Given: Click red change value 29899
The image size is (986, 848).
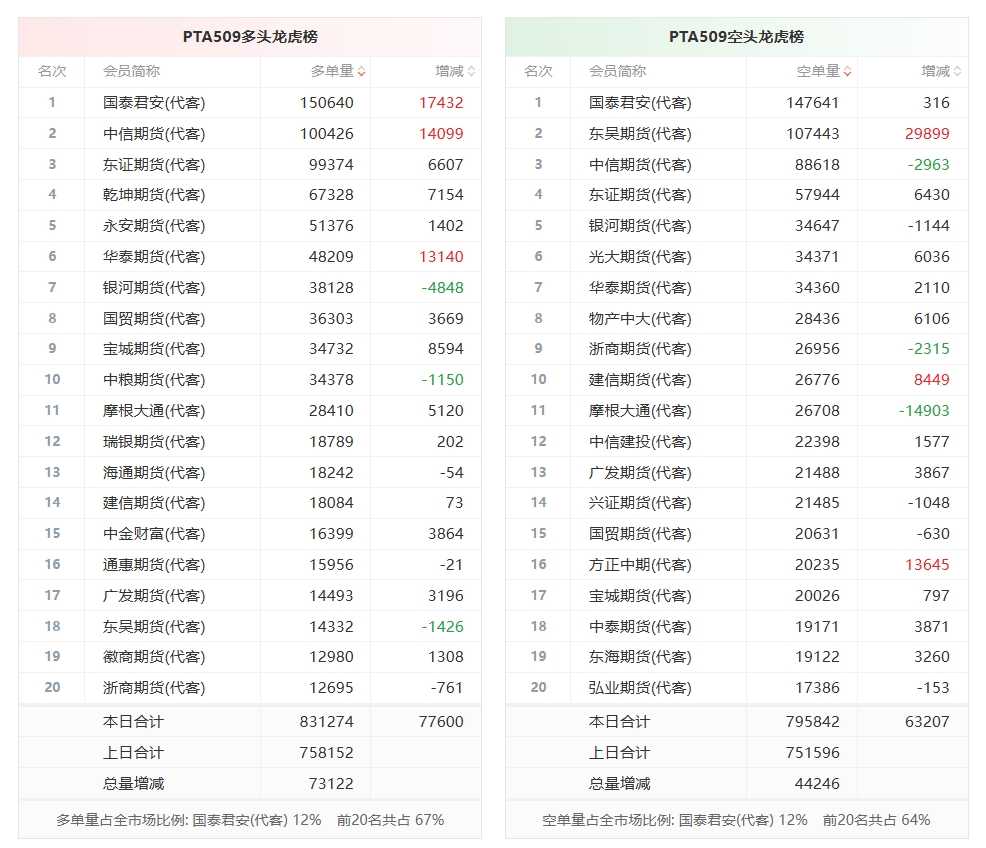Looking at the screenshot, I should coord(927,133).
